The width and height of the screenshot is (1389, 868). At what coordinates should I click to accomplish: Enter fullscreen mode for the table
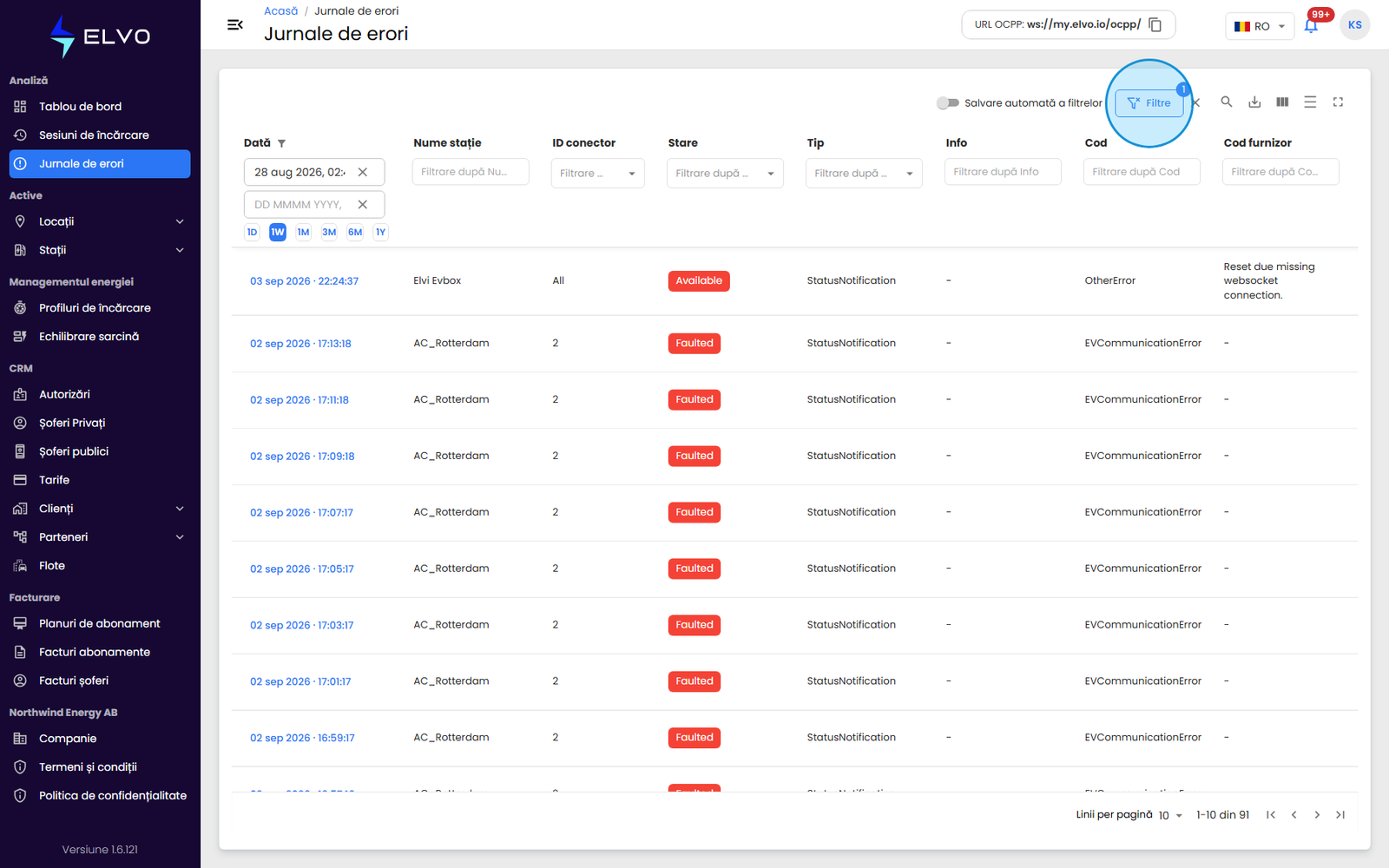(x=1338, y=102)
